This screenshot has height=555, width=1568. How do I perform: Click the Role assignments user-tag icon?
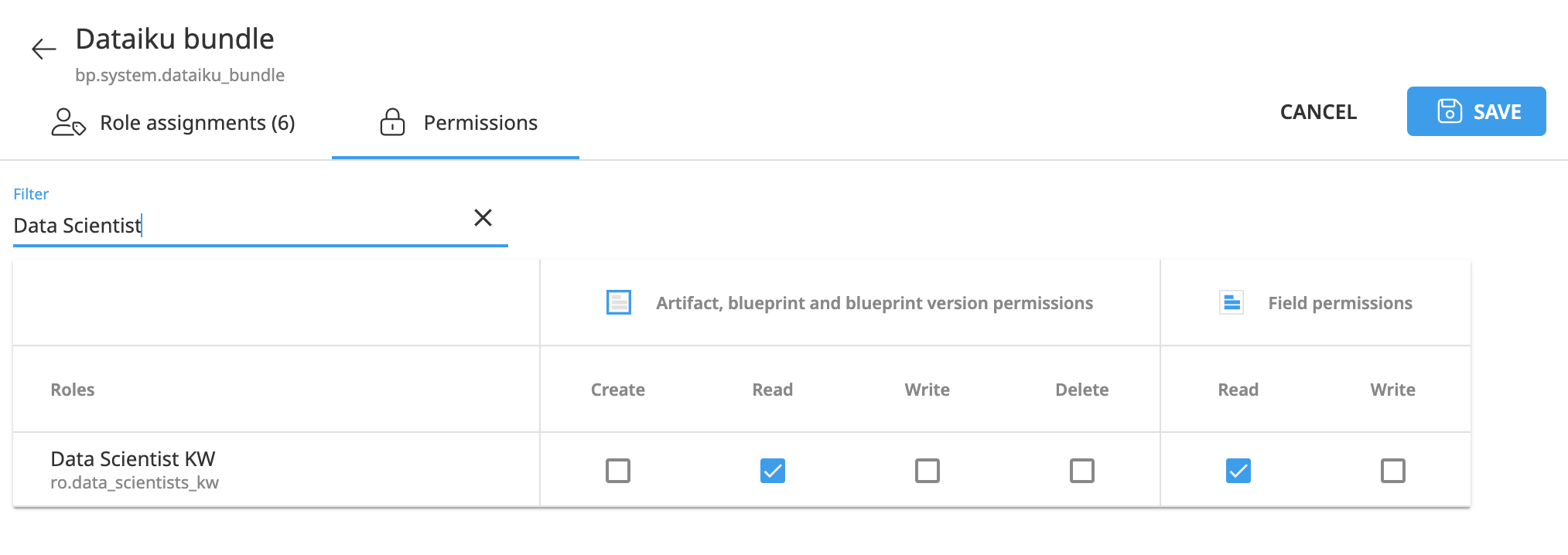pyautogui.click(x=68, y=122)
